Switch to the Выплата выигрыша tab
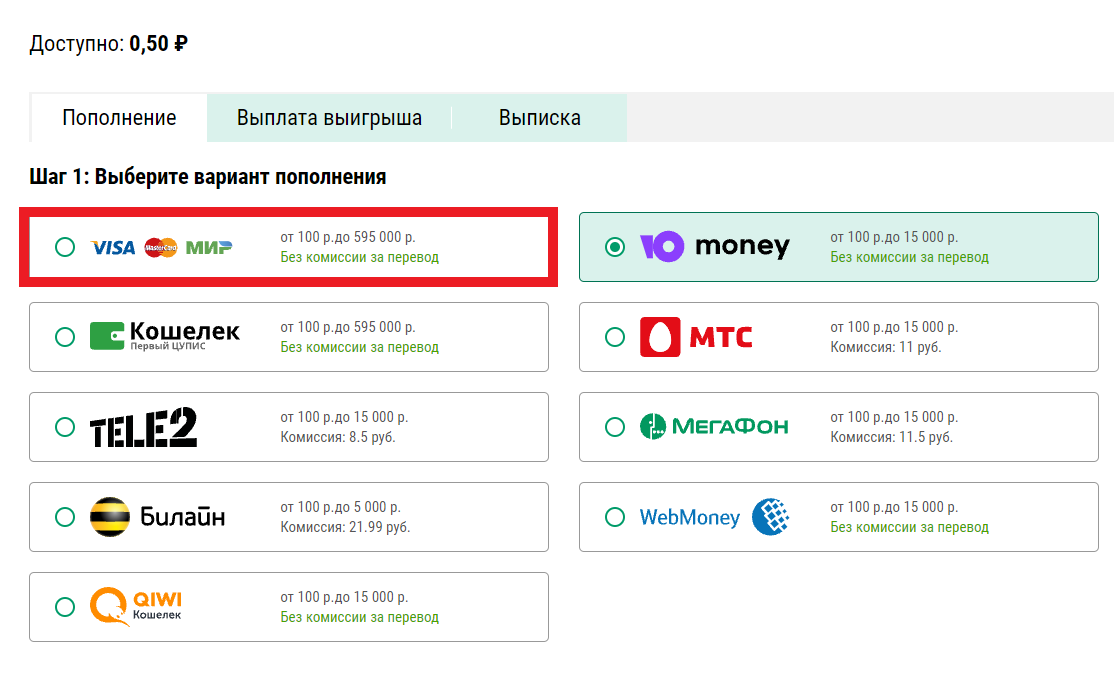Screen dimensions: 1114x673 (x=329, y=117)
